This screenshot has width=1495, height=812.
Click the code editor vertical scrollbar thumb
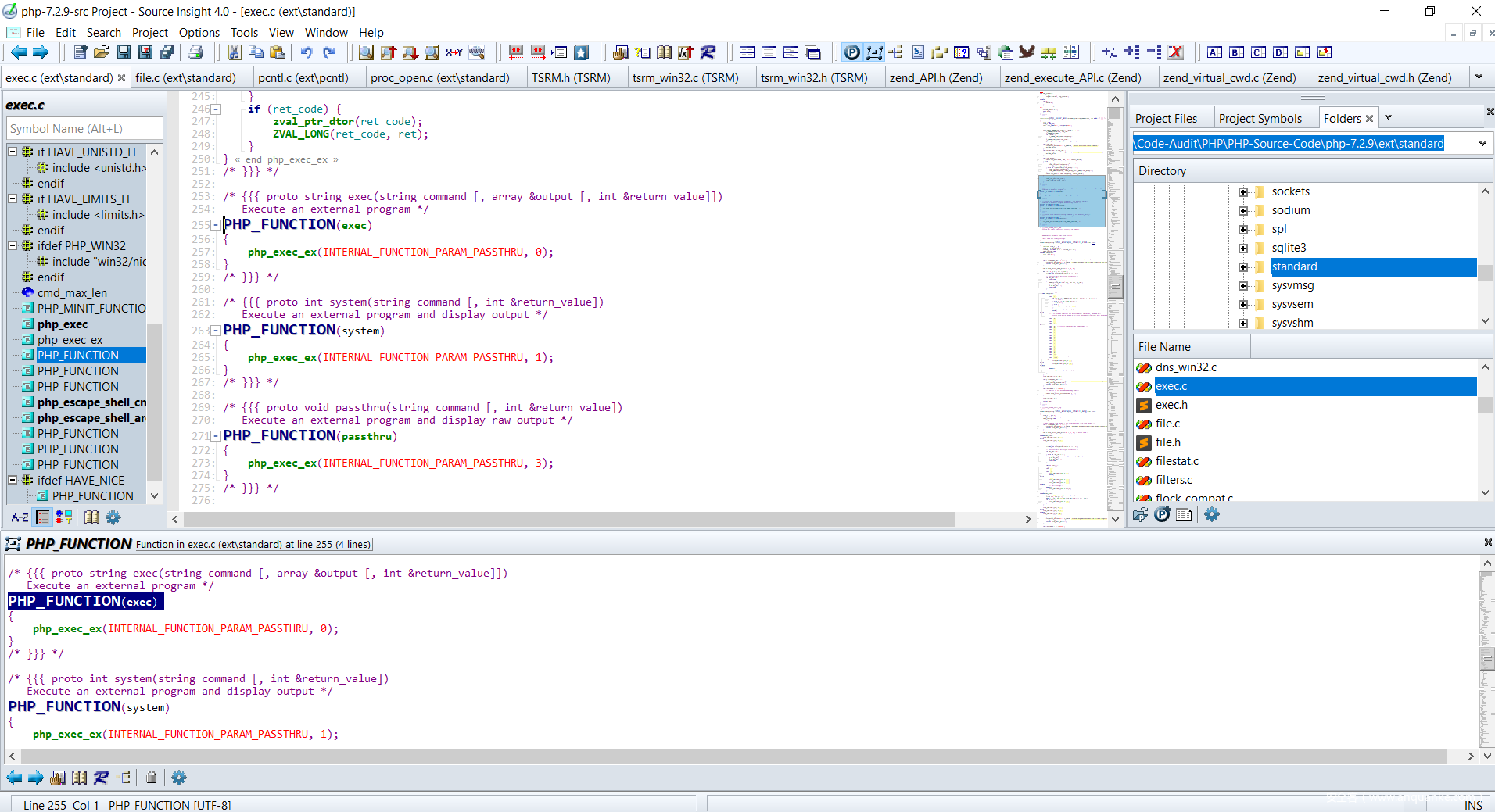pos(1116,287)
